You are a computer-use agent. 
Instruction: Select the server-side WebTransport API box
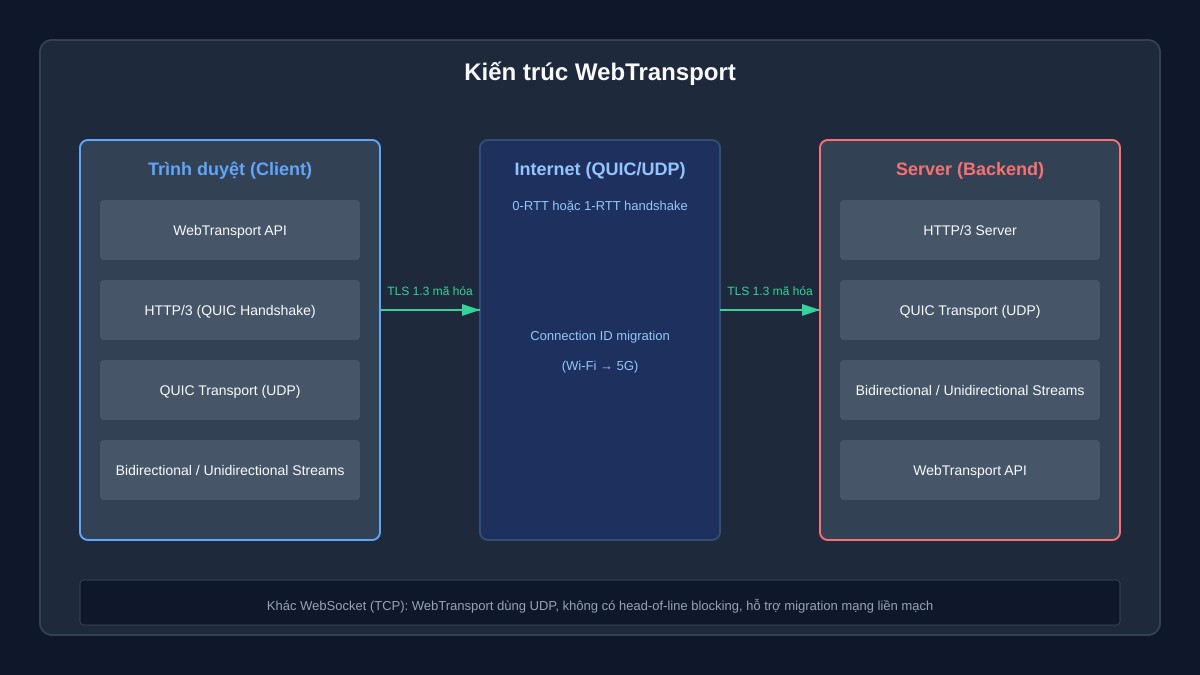970,470
